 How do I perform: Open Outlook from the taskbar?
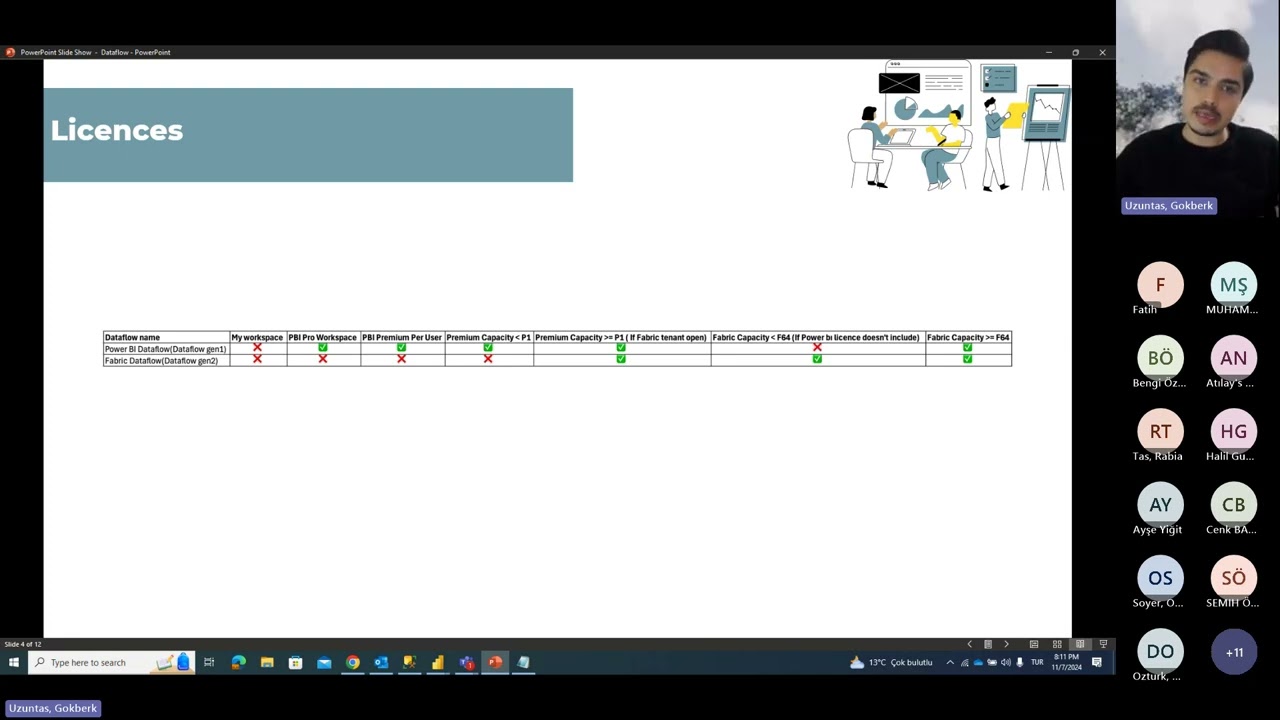(x=381, y=662)
